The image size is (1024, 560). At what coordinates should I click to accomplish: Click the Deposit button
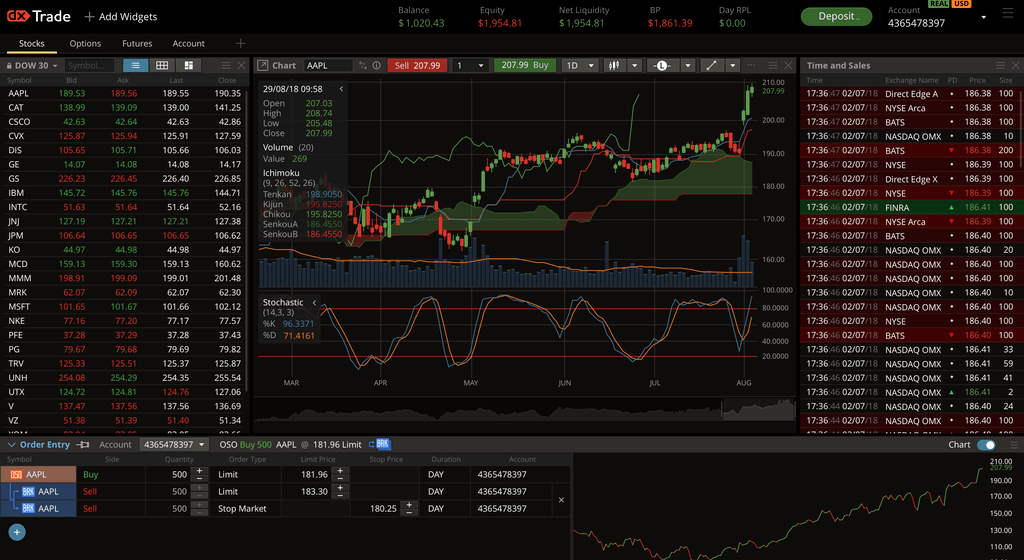tap(837, 16)
